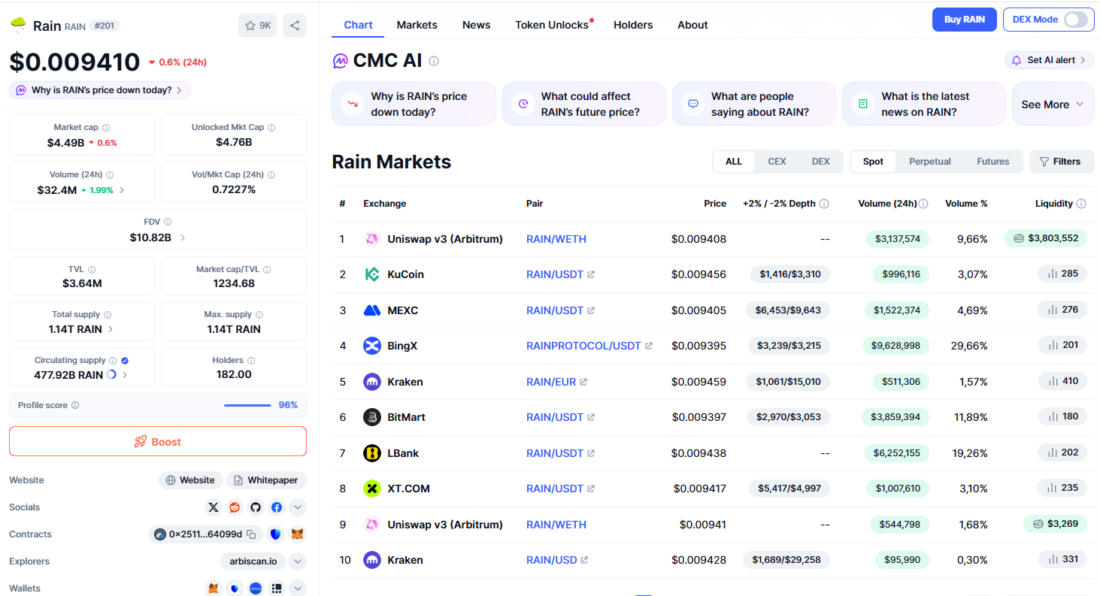Filter markets to DEX only

coord(820,162)
